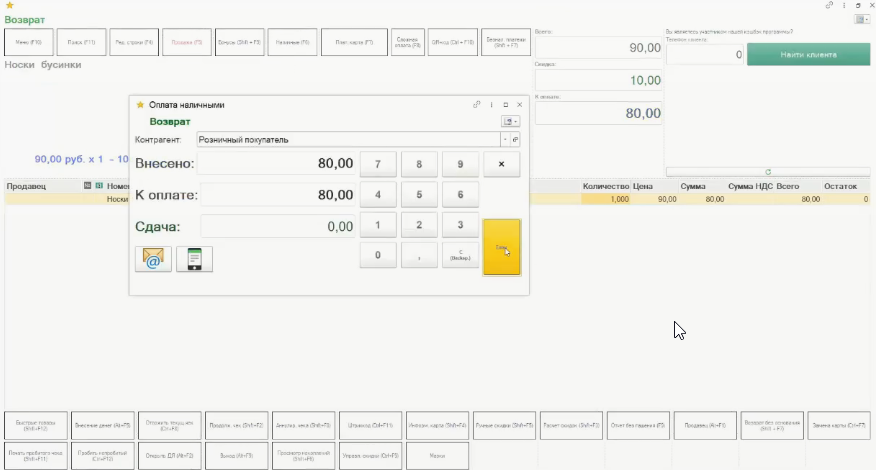This screenshot has width=876, height=470.
Task: Click the Безнал. платежи (Shift+F7) button
Action: point(506,42)
